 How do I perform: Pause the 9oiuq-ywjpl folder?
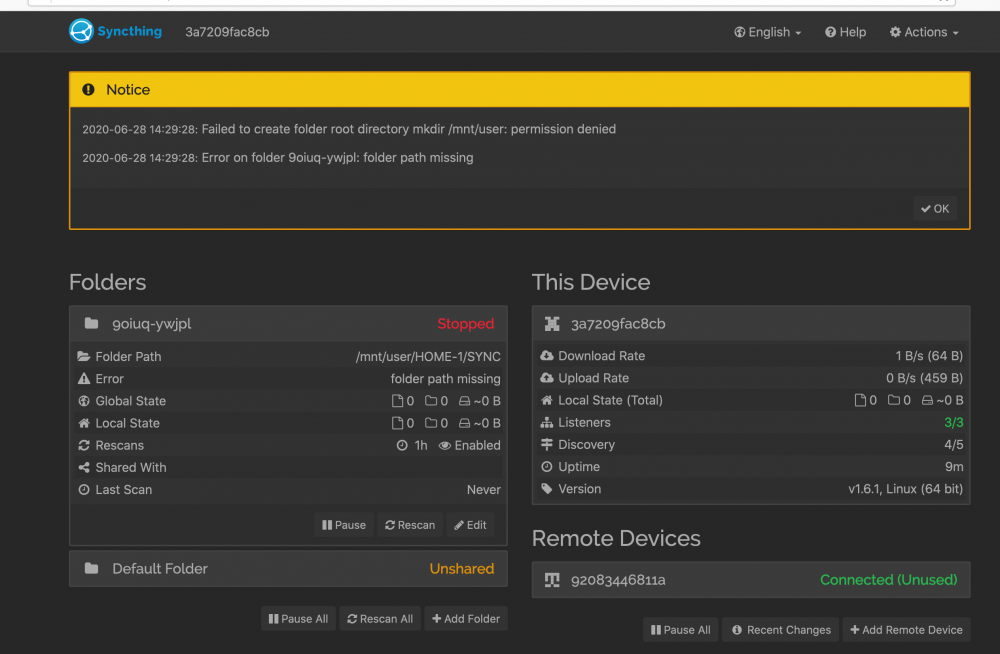coord(344,525)
